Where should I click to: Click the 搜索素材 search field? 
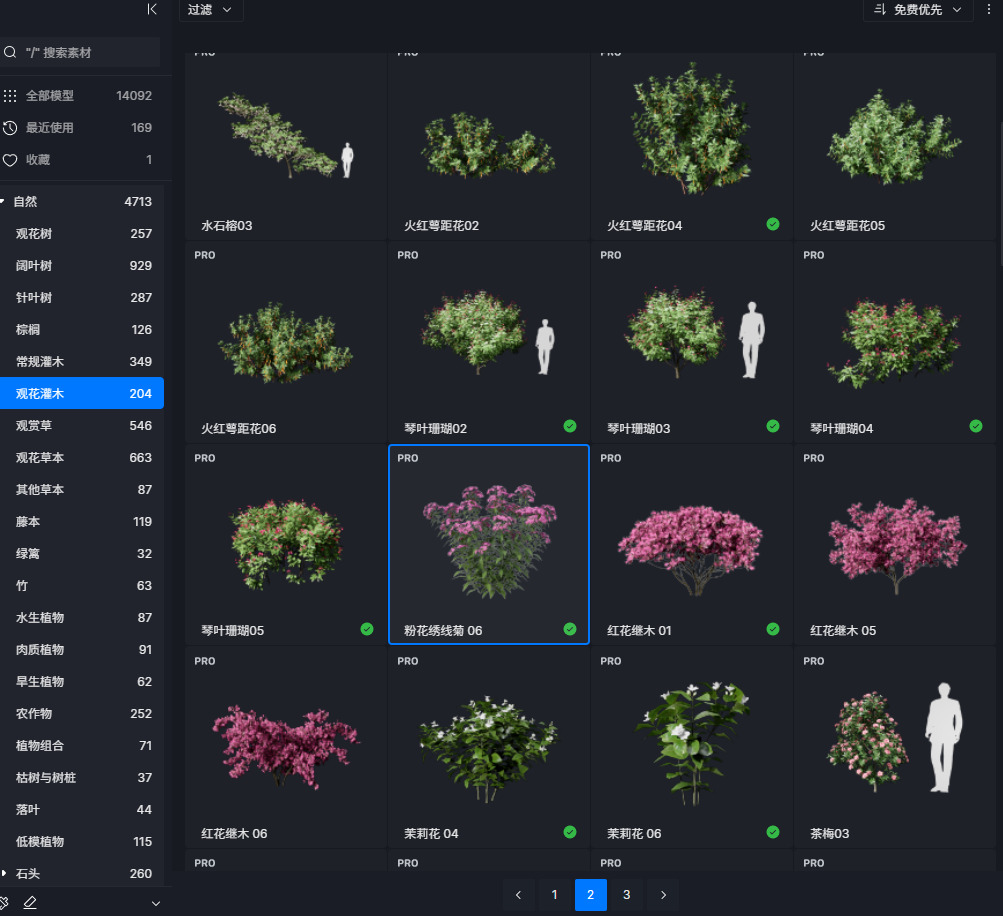tap(88, 52)
